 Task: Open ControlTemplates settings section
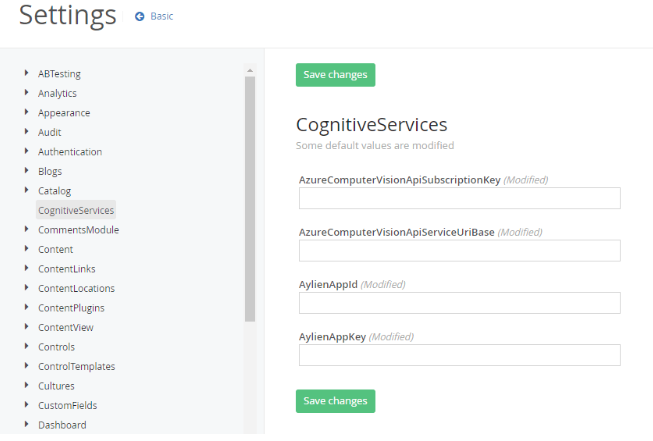[77, 366]
